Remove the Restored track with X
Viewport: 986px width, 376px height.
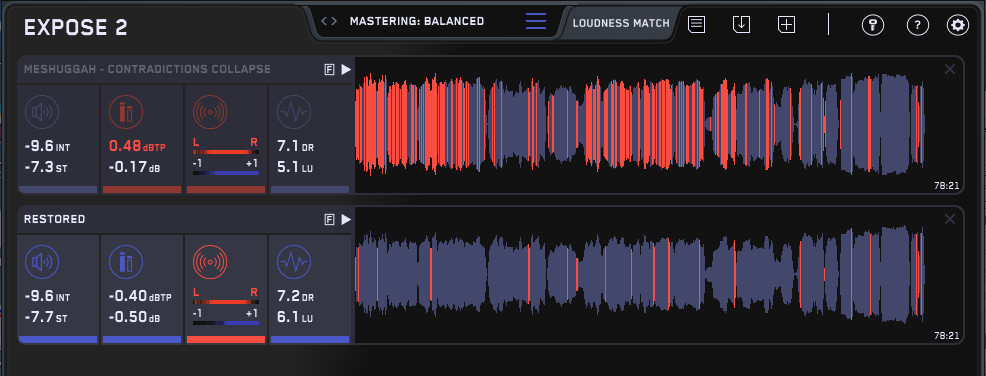click(950, 219)
